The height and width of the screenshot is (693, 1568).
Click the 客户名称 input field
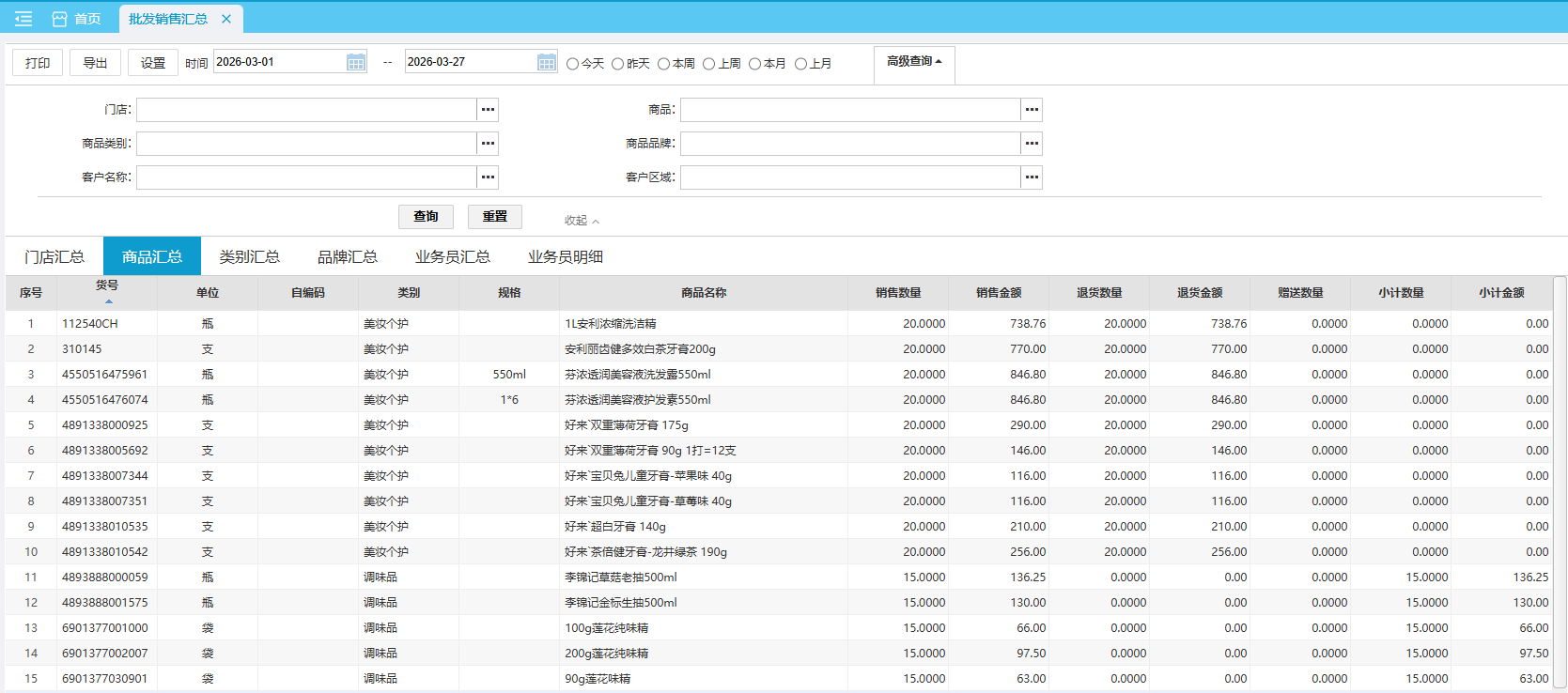306,177
